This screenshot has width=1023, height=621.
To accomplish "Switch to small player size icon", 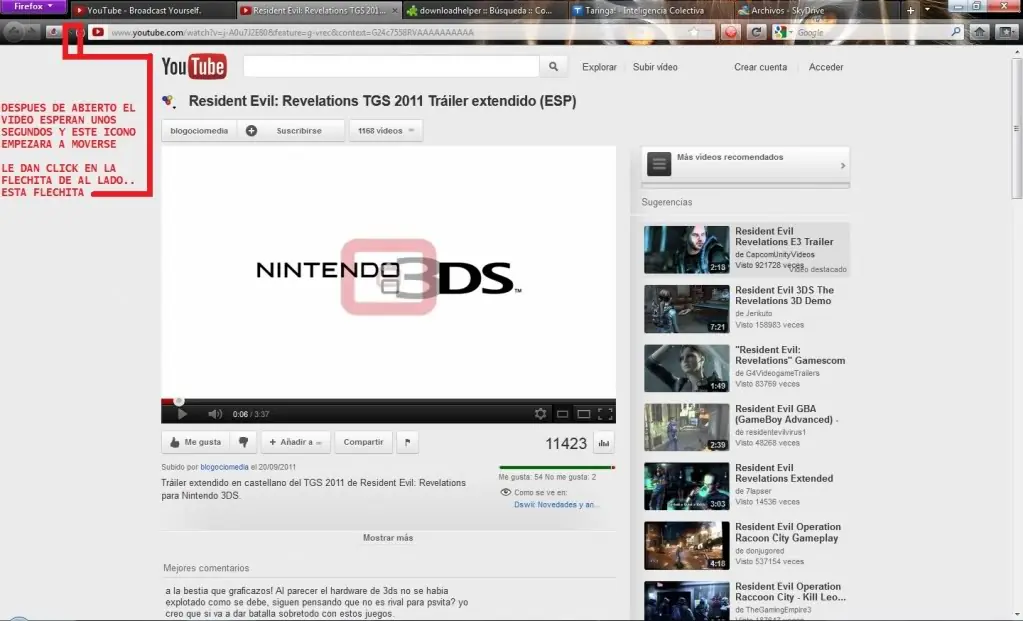I will (562, 414).
